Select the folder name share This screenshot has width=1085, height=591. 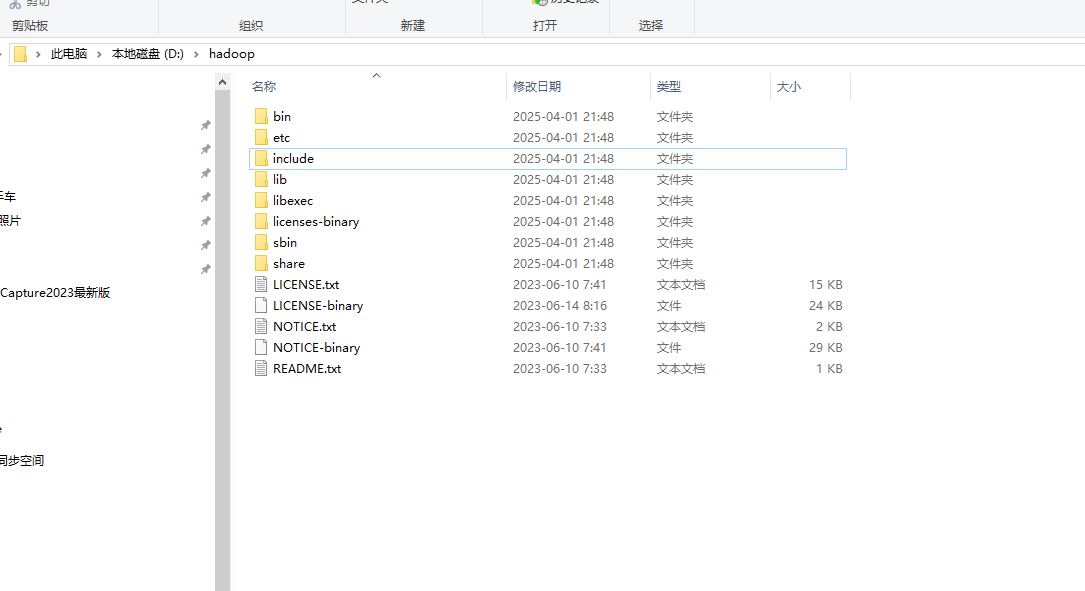pyautogui.click(x=289, y=263)
